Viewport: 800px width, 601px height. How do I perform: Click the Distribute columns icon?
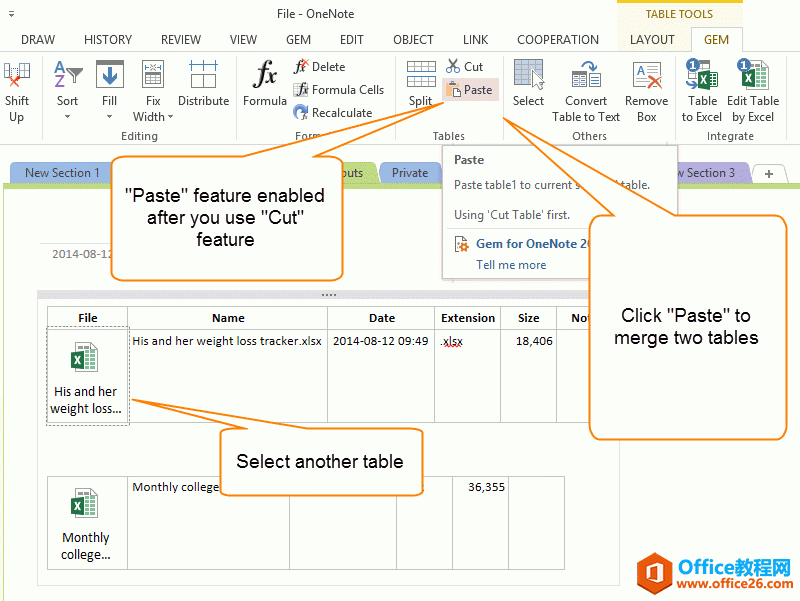[x=203, y=74]
